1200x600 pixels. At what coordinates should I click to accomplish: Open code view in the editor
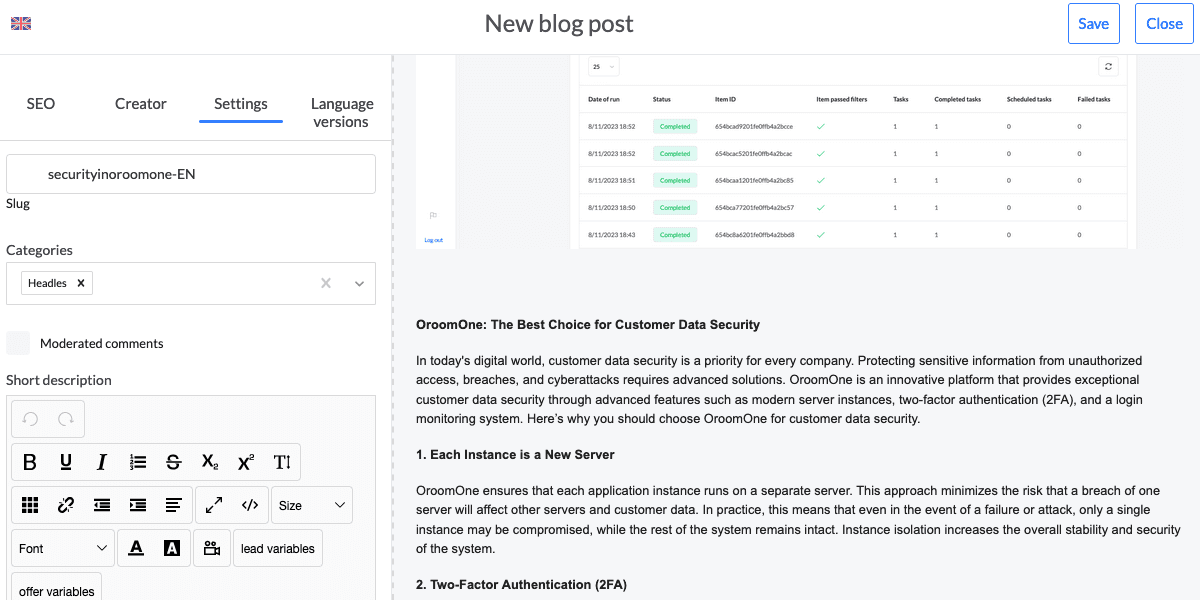click(250, 505)
